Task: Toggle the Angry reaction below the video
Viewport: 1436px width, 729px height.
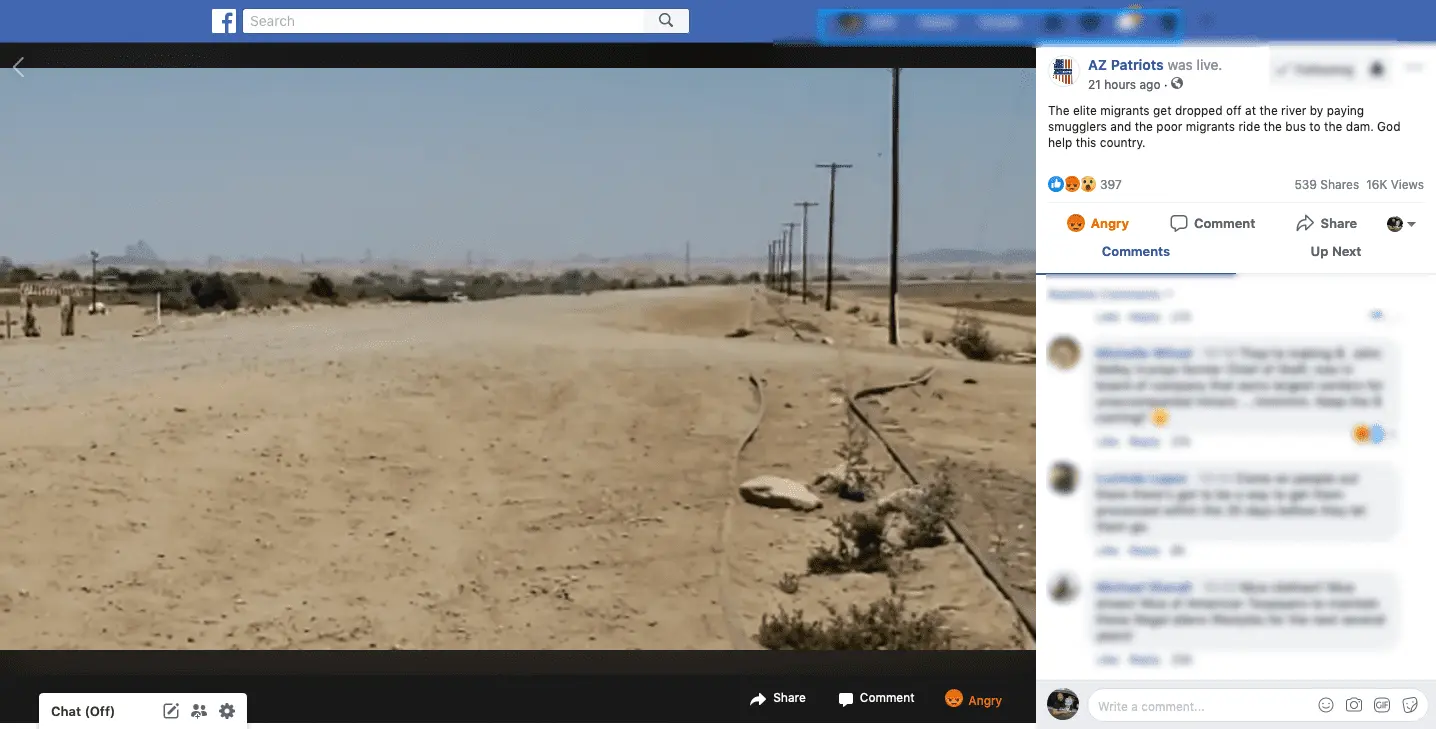Action: 973,700
